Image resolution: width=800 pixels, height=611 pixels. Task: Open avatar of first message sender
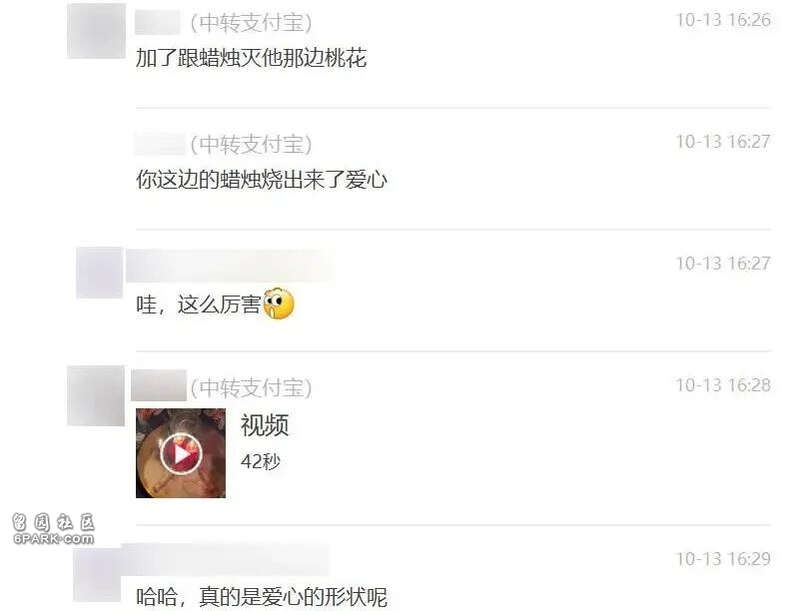(96, 31)
